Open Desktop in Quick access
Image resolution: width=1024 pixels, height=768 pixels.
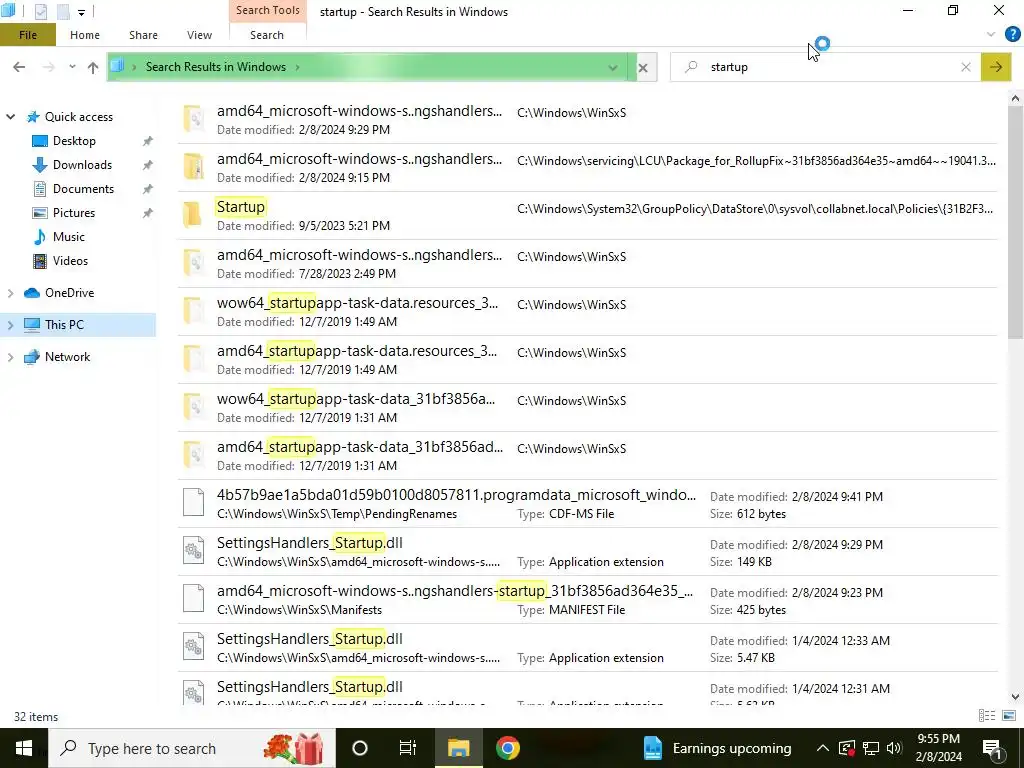pyautogui.click(x=74, y=141)
